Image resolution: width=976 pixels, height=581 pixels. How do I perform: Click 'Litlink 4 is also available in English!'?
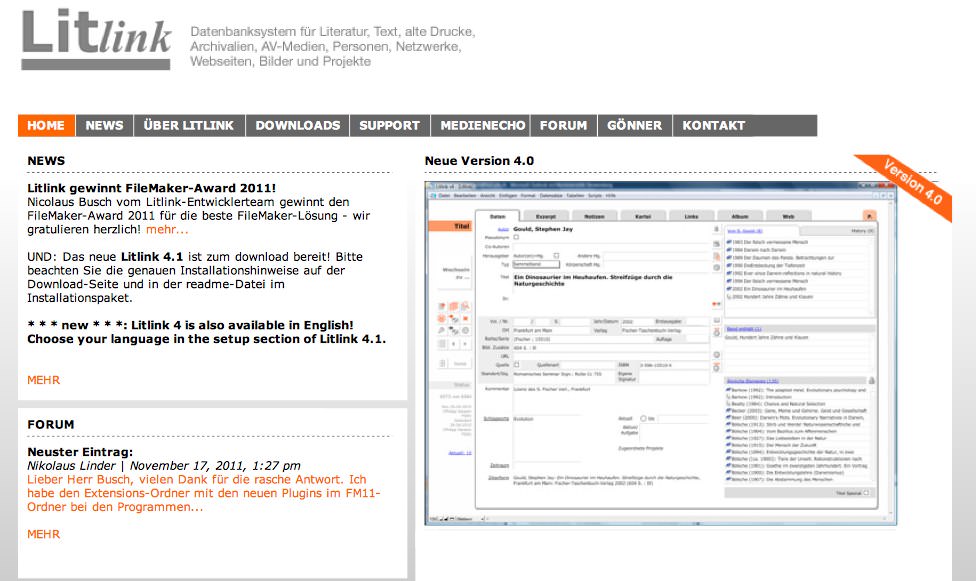click(242, 325)
